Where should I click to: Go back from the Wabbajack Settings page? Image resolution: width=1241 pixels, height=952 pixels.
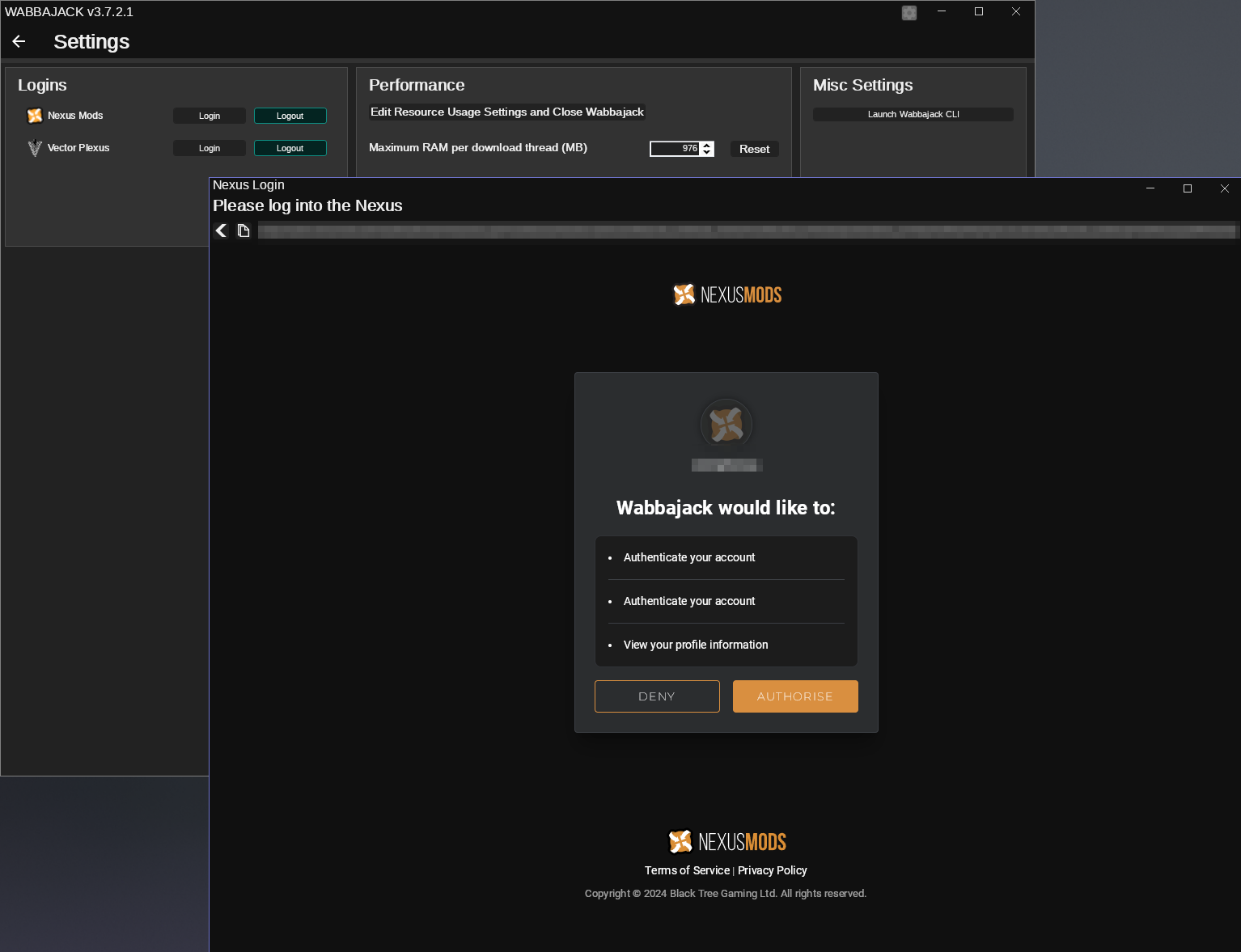click(19, 41)
